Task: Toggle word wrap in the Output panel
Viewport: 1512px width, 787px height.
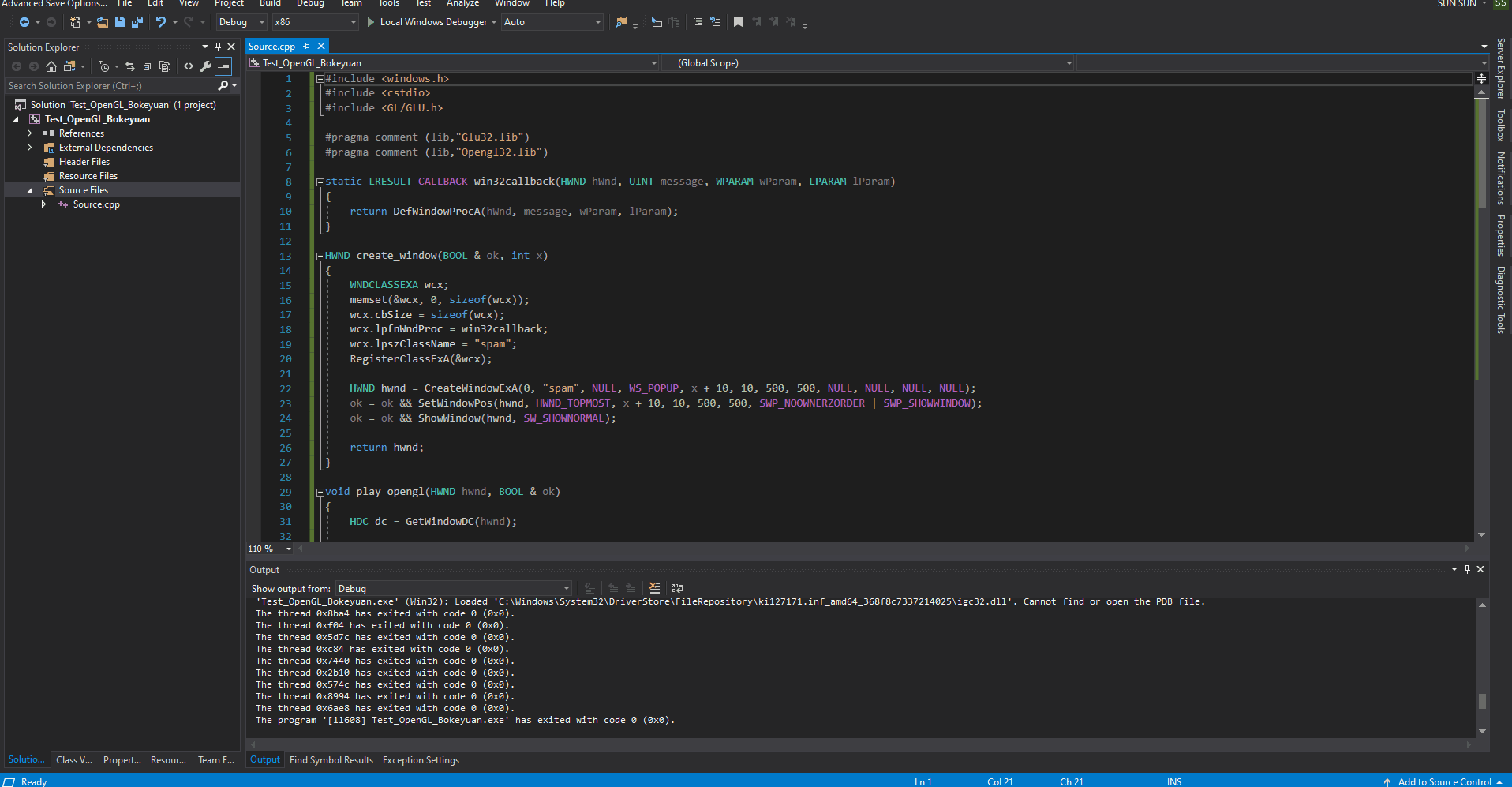Action: [677, 588]
